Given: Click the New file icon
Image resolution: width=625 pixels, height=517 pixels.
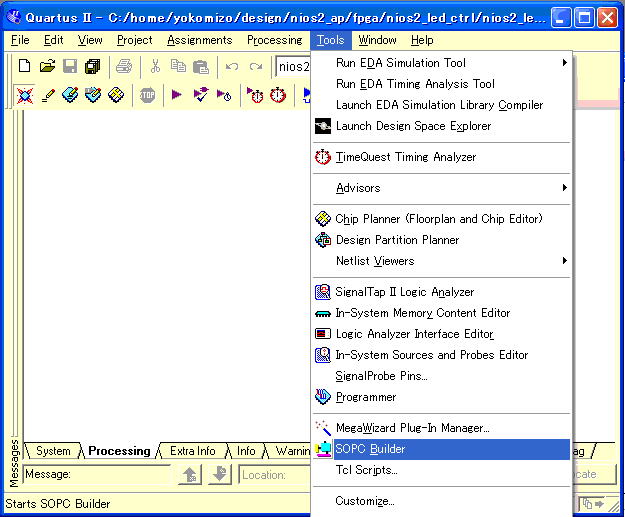Looking at the screenshot, I should pos(24,66).
